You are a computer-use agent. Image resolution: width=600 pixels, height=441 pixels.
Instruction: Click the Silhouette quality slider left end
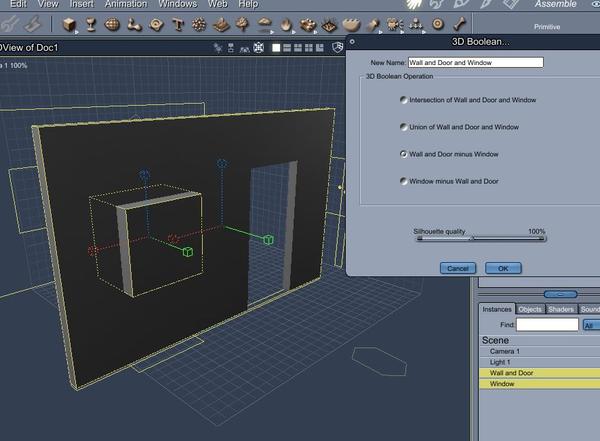point(419,238)
